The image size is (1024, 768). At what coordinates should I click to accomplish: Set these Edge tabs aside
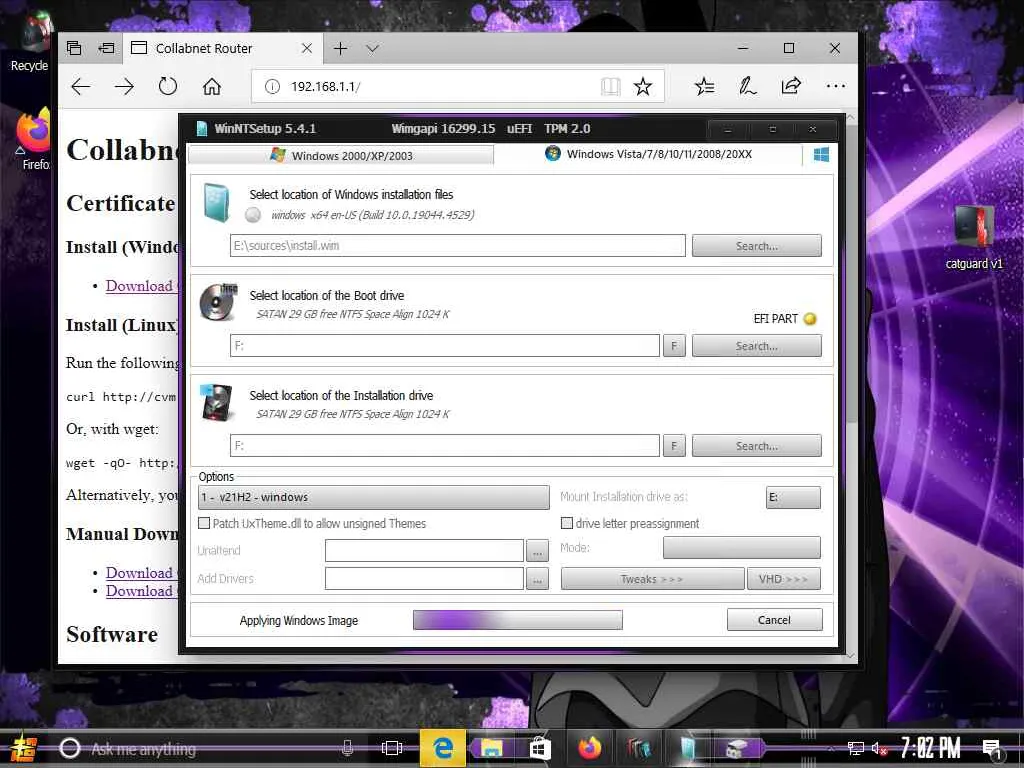(x=106, y=48)
